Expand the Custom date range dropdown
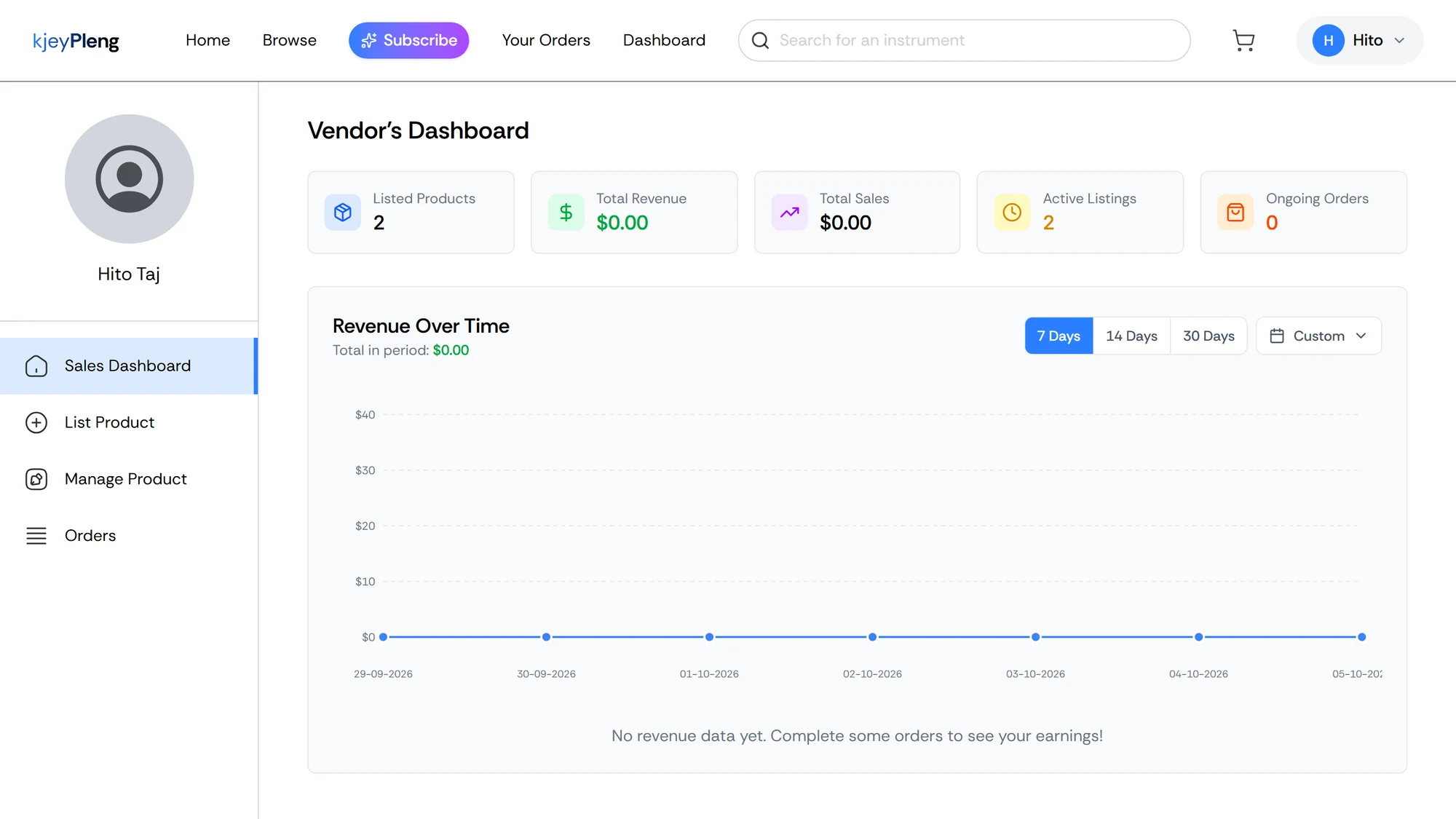 tap(1318, 336)
